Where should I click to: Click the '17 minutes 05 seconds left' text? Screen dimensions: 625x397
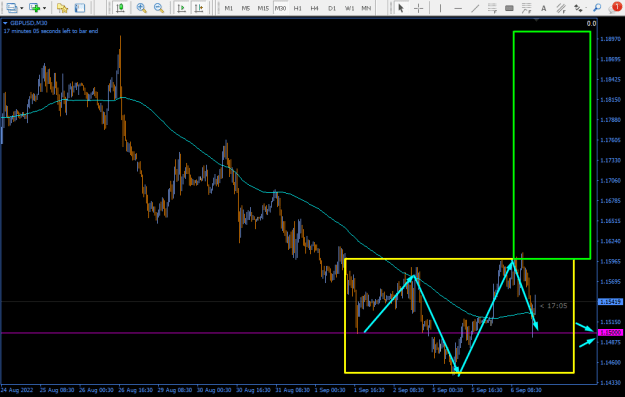tap(51, 31)
